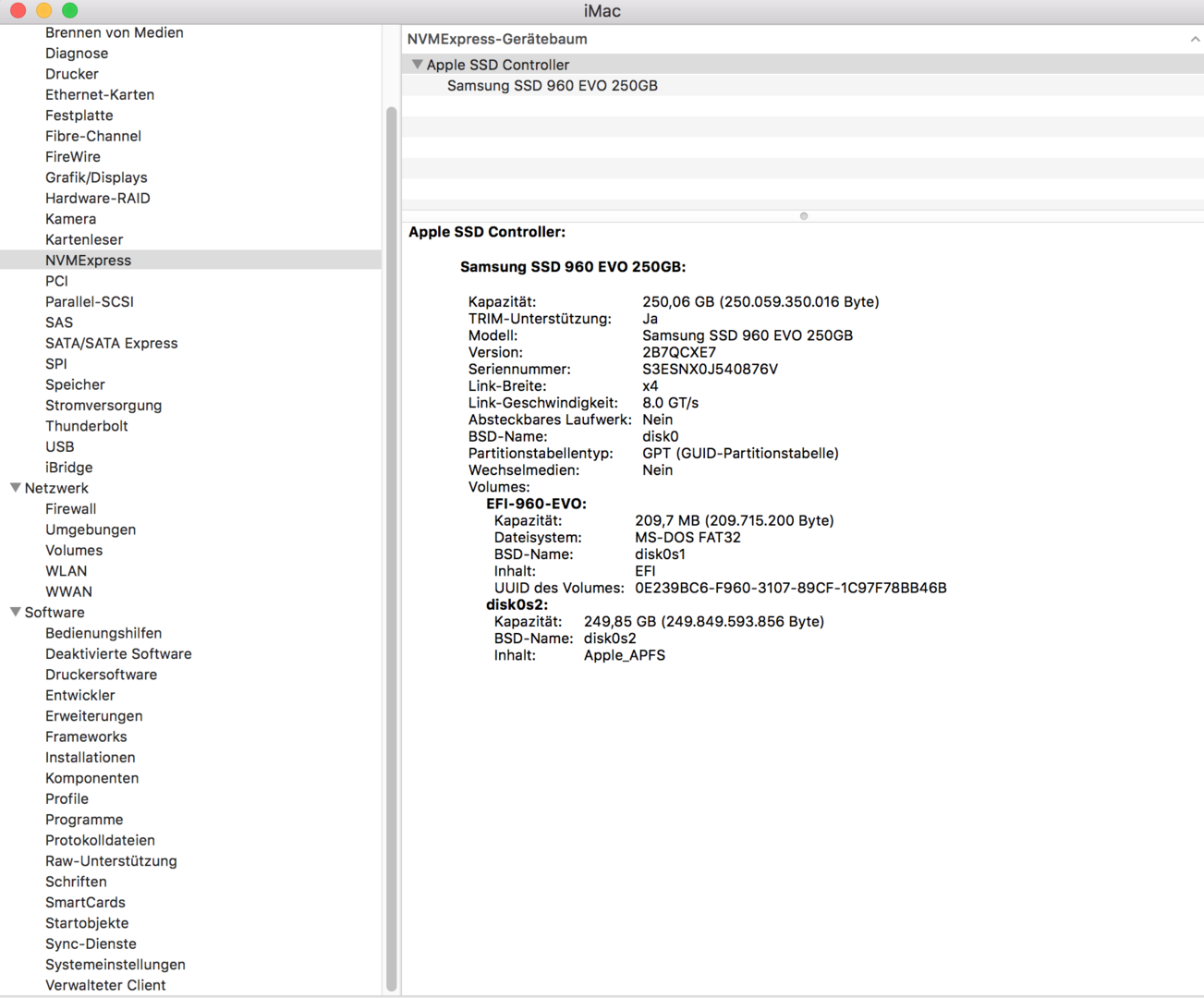Viewport: 1204px width, 998px height.
Task: Select Umgebungen in the sidebar
Action: pos(91,529)
